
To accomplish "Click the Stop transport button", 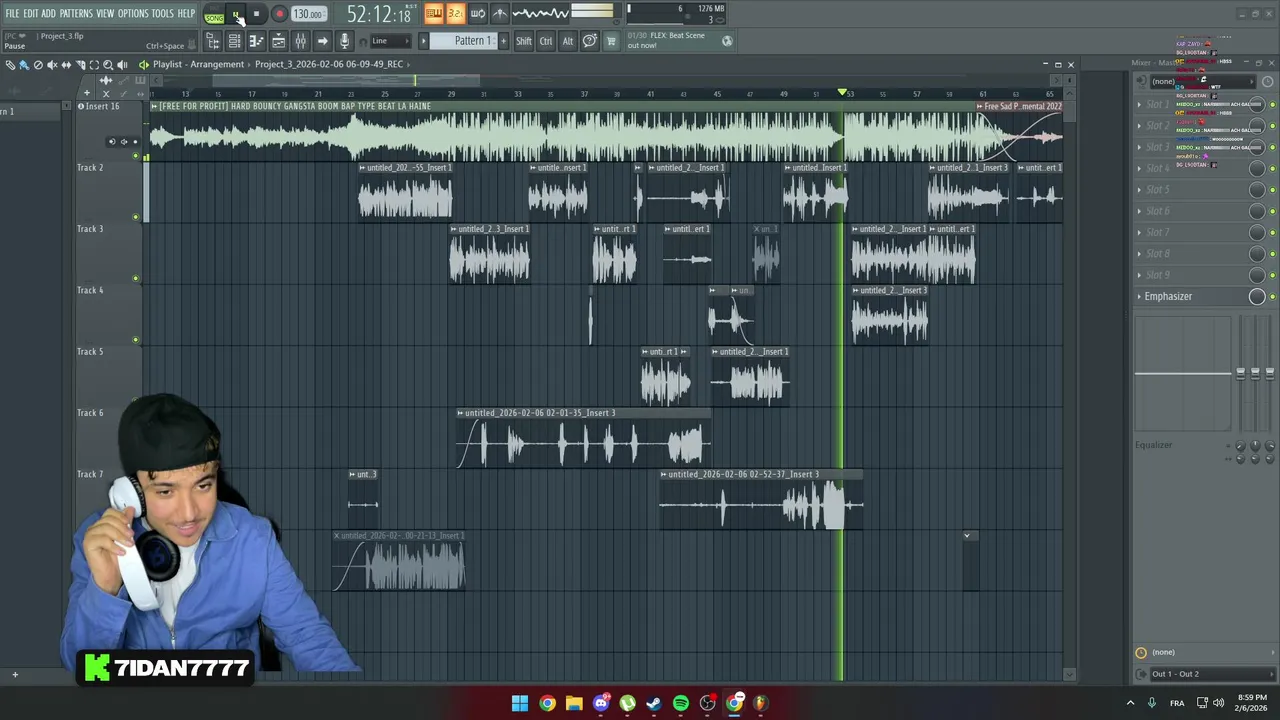I will (257, 14).
